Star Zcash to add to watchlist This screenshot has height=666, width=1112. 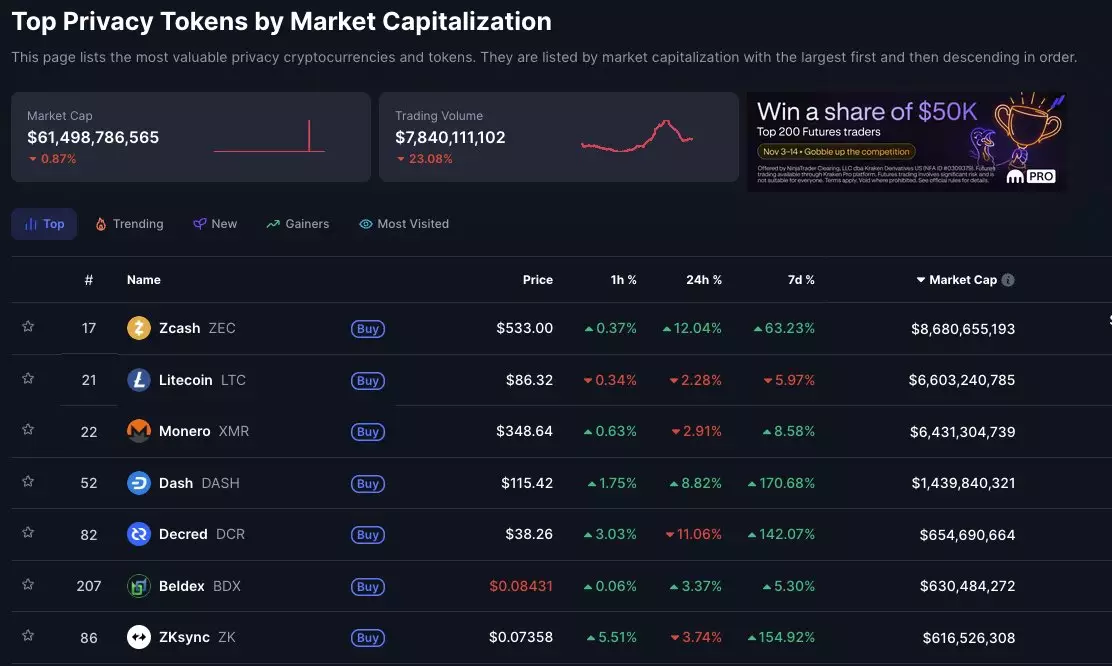pos(28,327)
